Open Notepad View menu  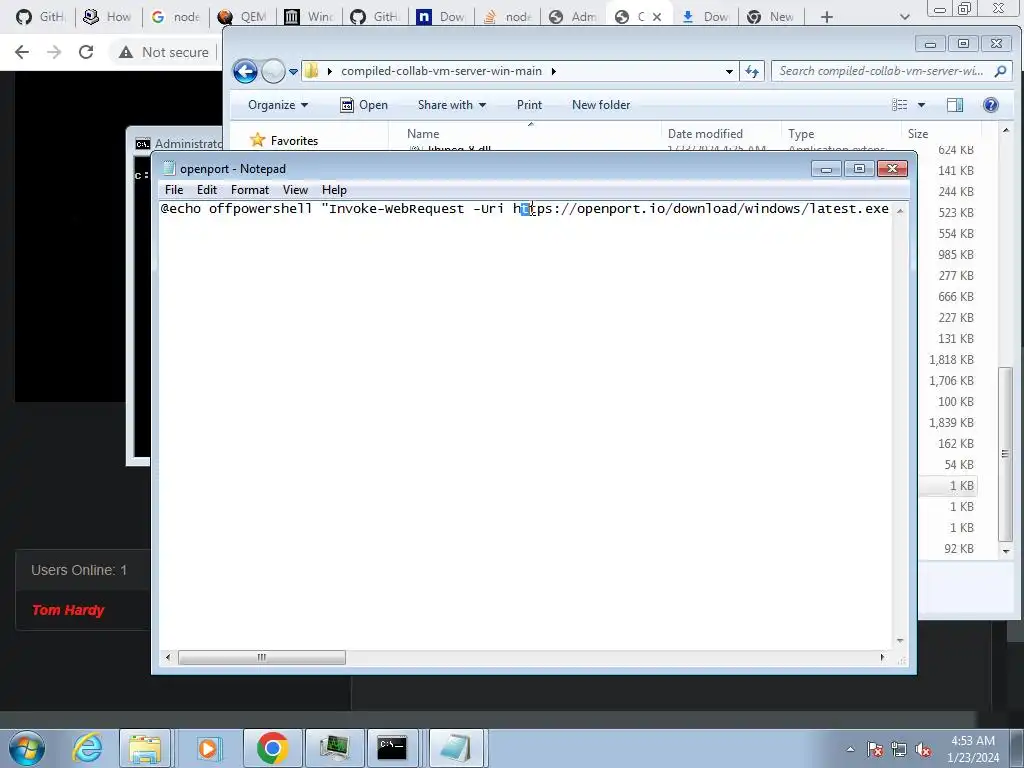pos(295,190)
